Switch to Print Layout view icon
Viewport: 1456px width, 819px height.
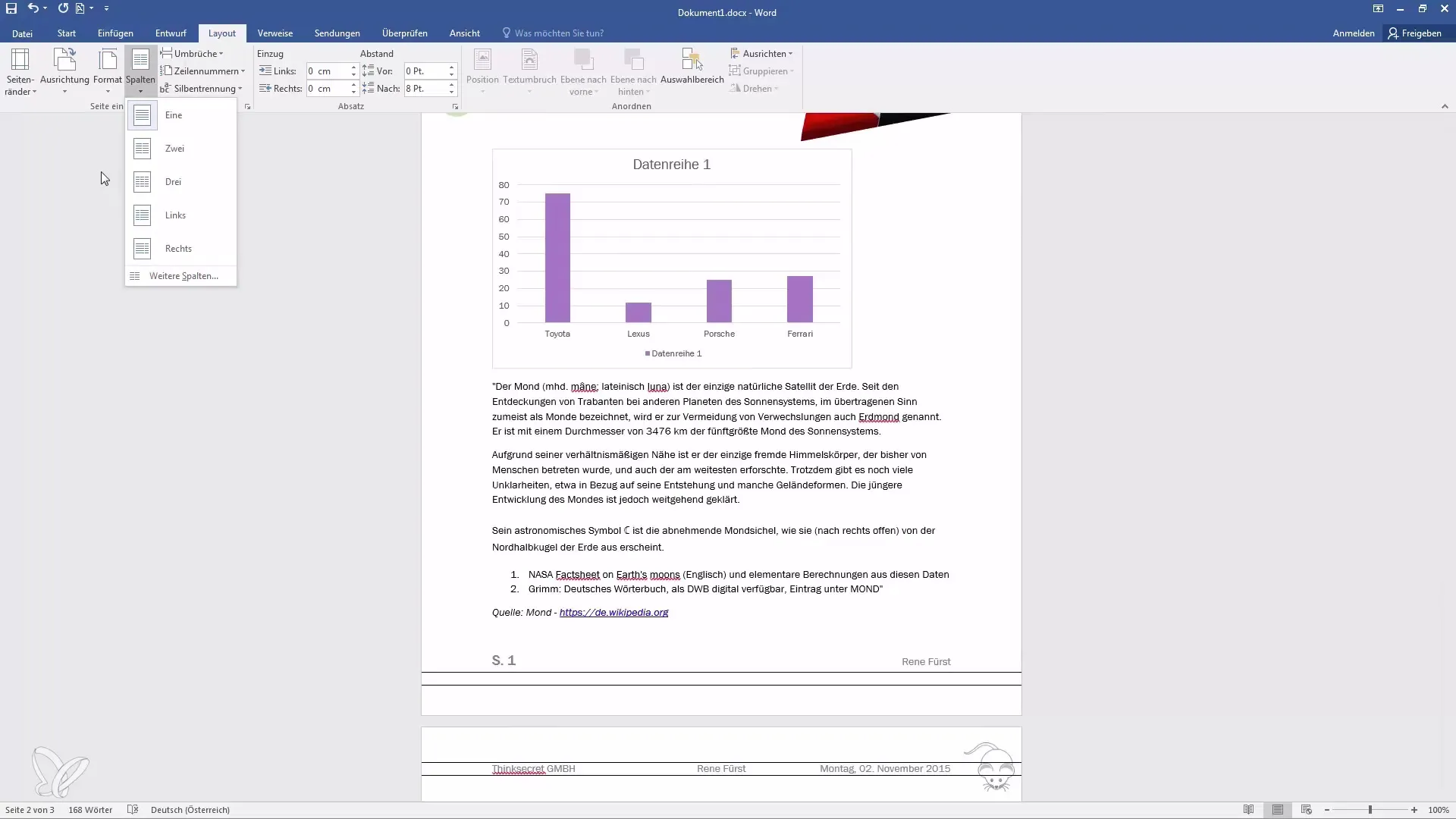click(x=1278, y=810)
